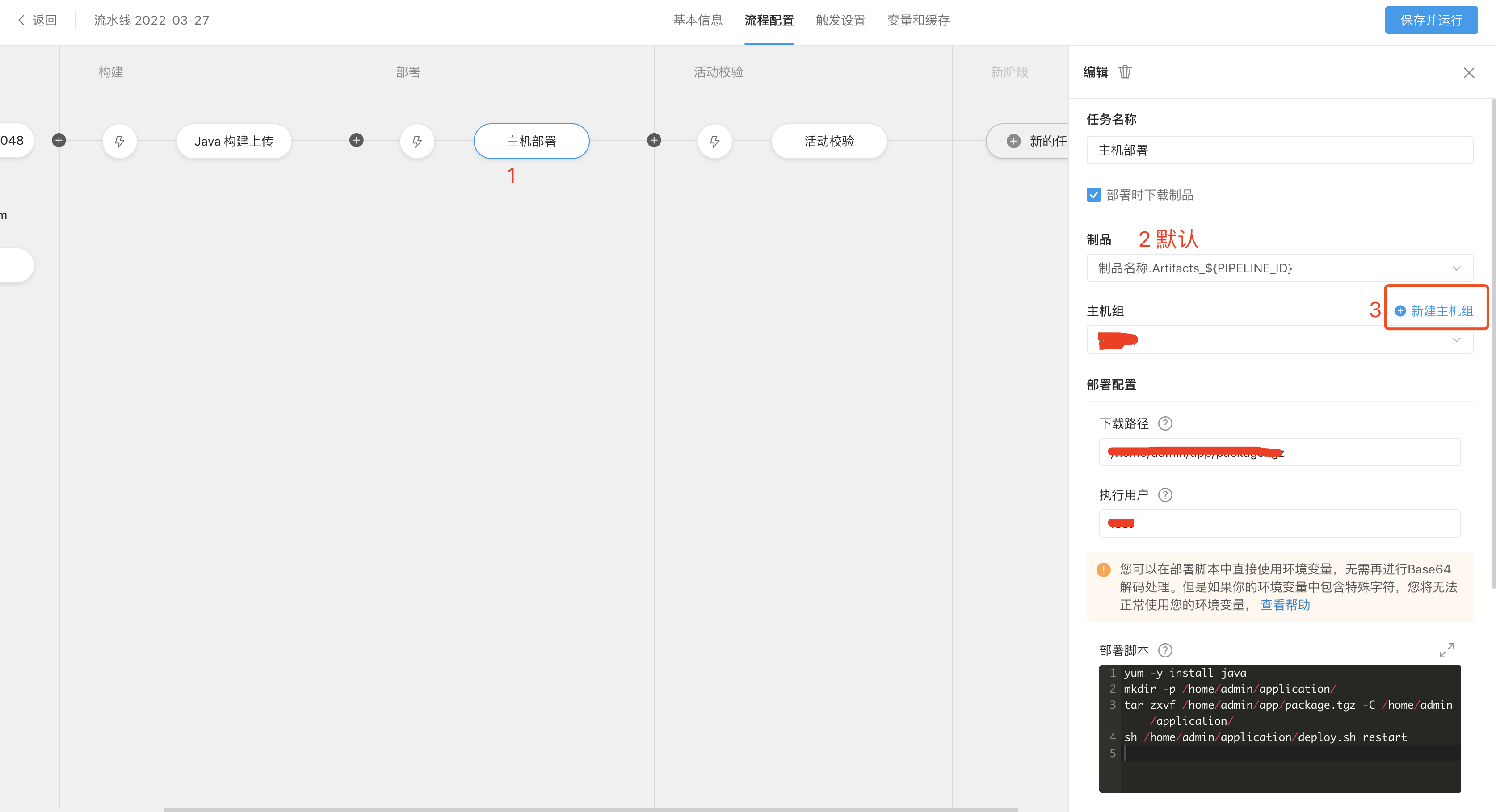This screenshot has height=812, width=1496.
Task: Click the 任务名称 input field
Action: [x=1279, y=151]
